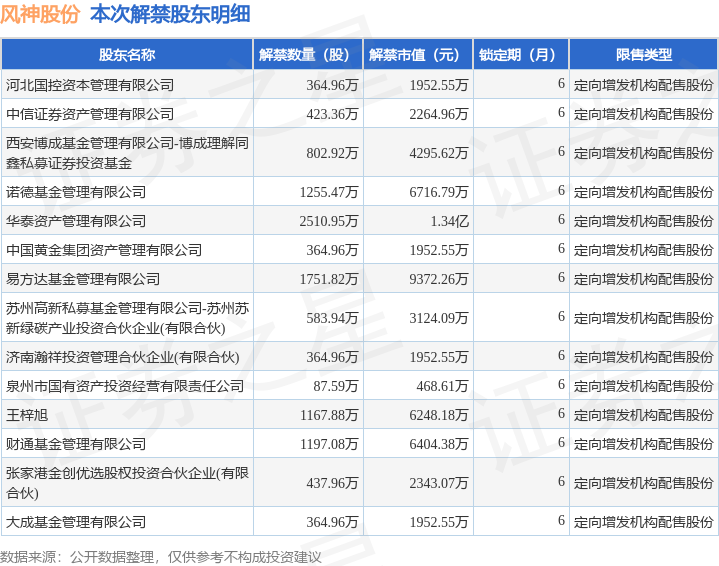Select the 中国黄金集团资产管理有限公司 cell
719x566 pixels.
pos(127,250)
